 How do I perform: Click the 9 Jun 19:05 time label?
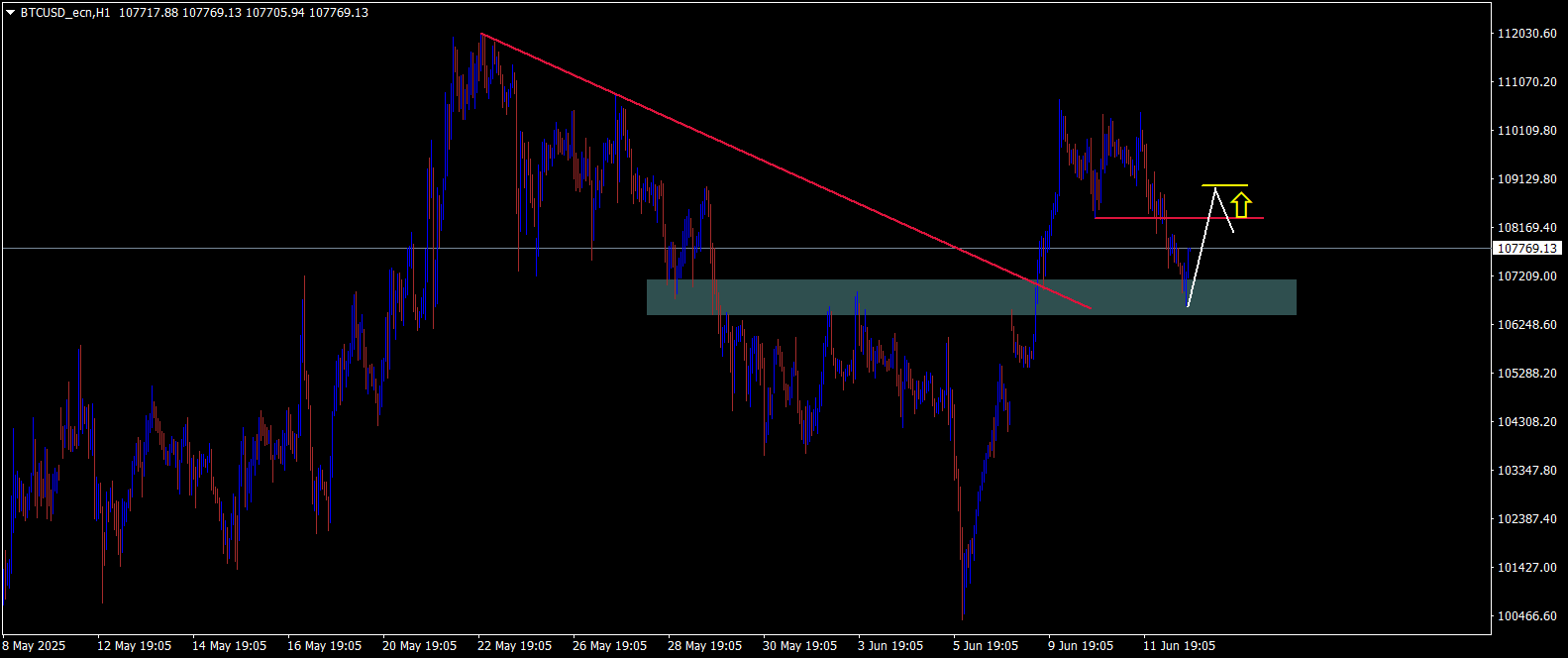point(1081,646)
